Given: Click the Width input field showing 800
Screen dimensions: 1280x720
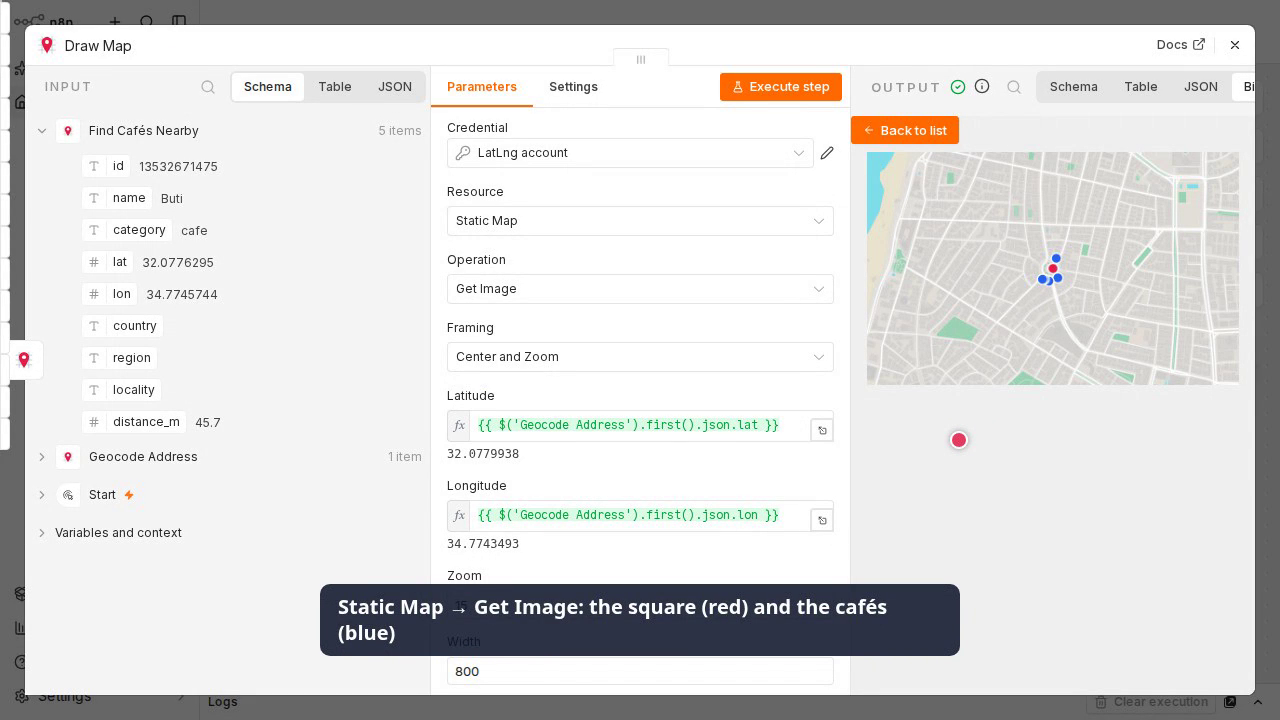Looking at the screenshot, I should coord(640,671).
